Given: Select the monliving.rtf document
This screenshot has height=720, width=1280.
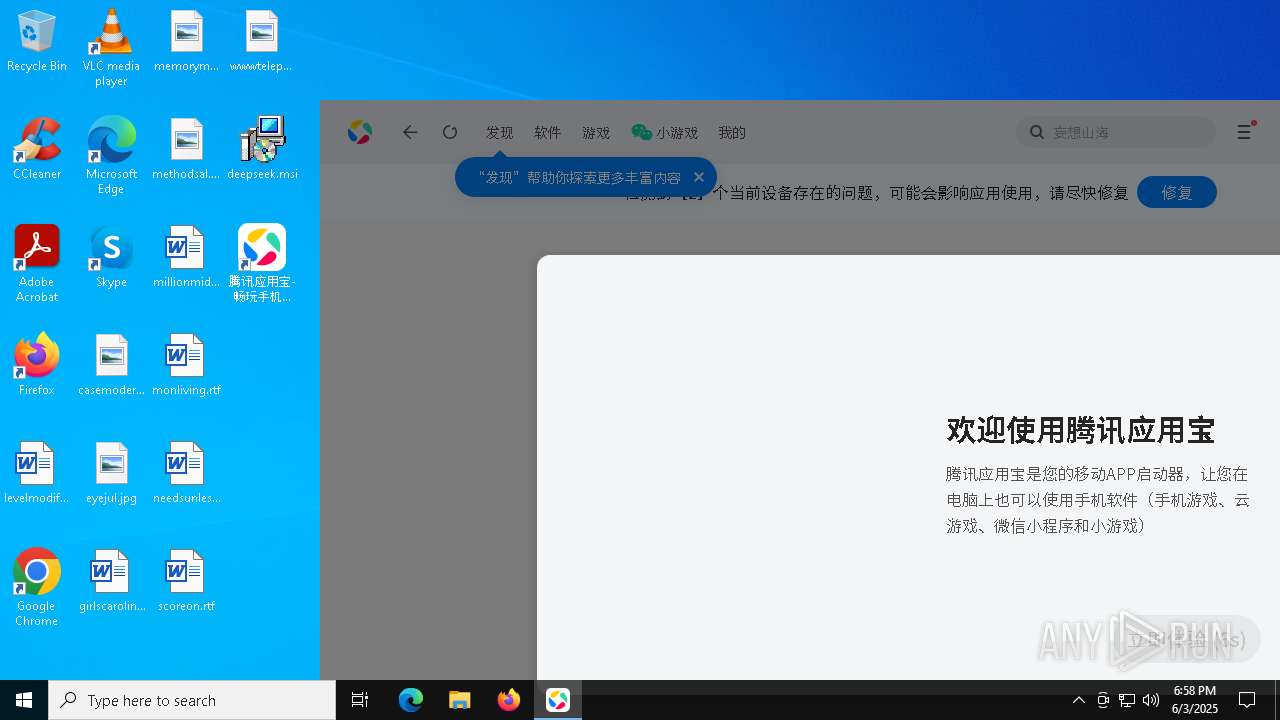Looking at the screenshot, I should (x=186, y=364).
